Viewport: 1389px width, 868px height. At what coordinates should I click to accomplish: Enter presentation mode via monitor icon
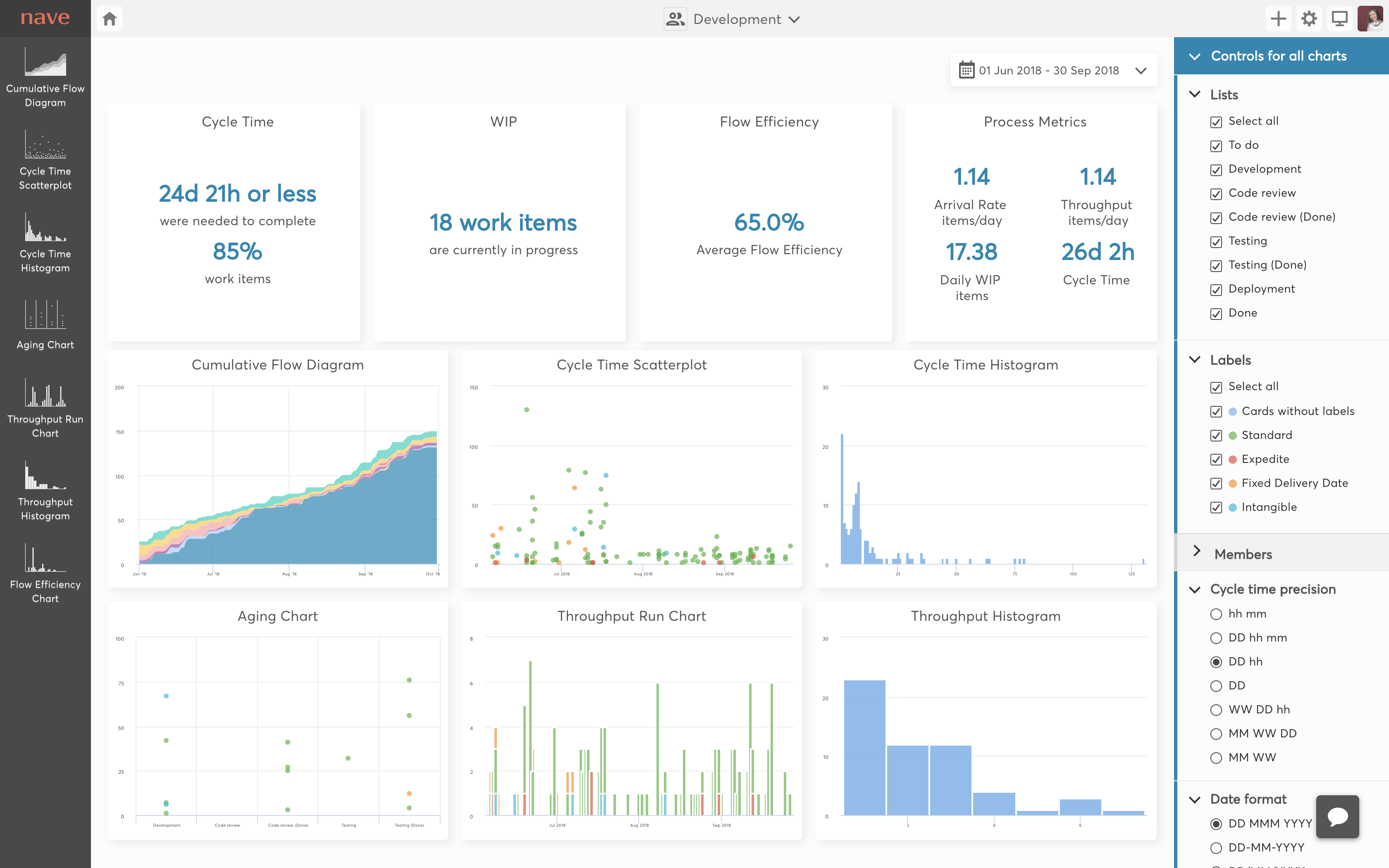[1340, 19]
